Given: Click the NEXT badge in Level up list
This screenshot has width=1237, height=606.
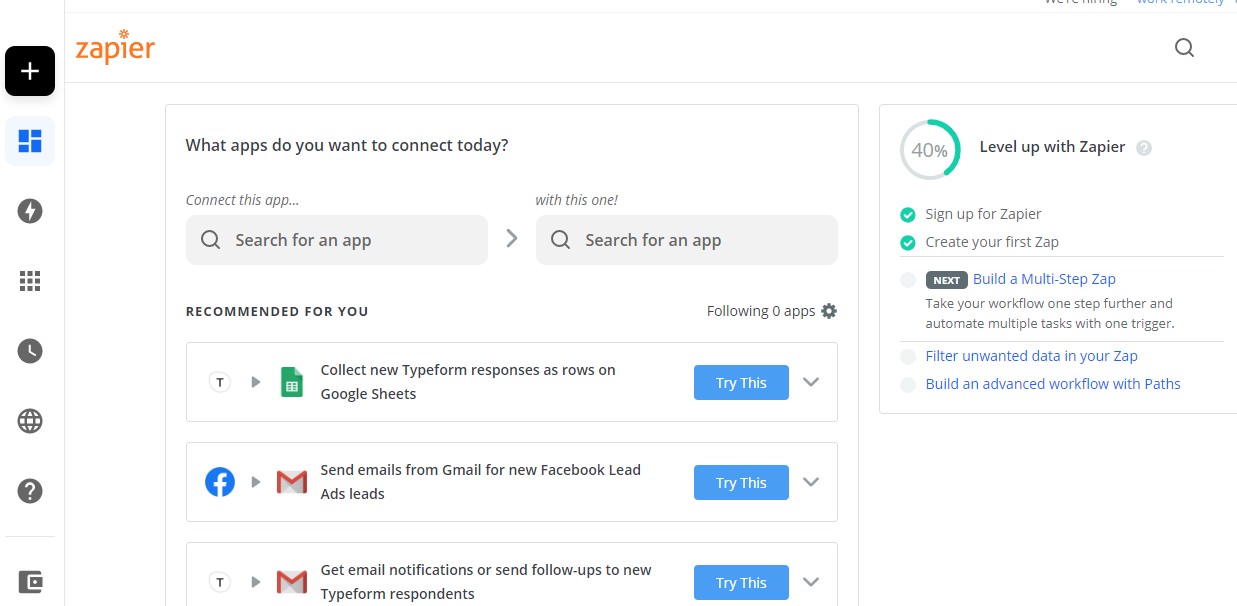Looking at the screenshot, I should 946,280.
